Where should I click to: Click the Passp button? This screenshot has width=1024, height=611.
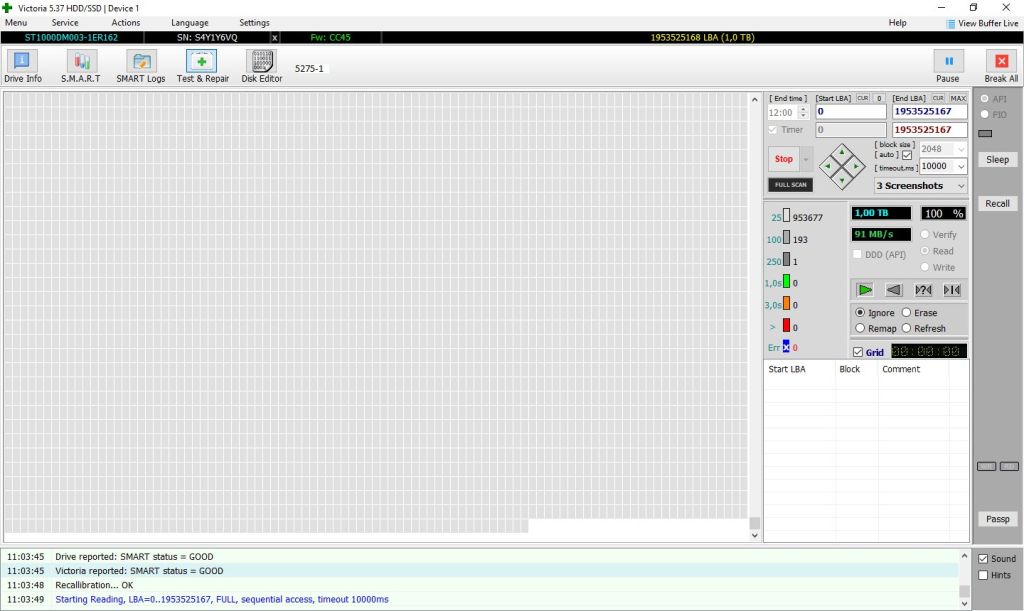point(997,519)
